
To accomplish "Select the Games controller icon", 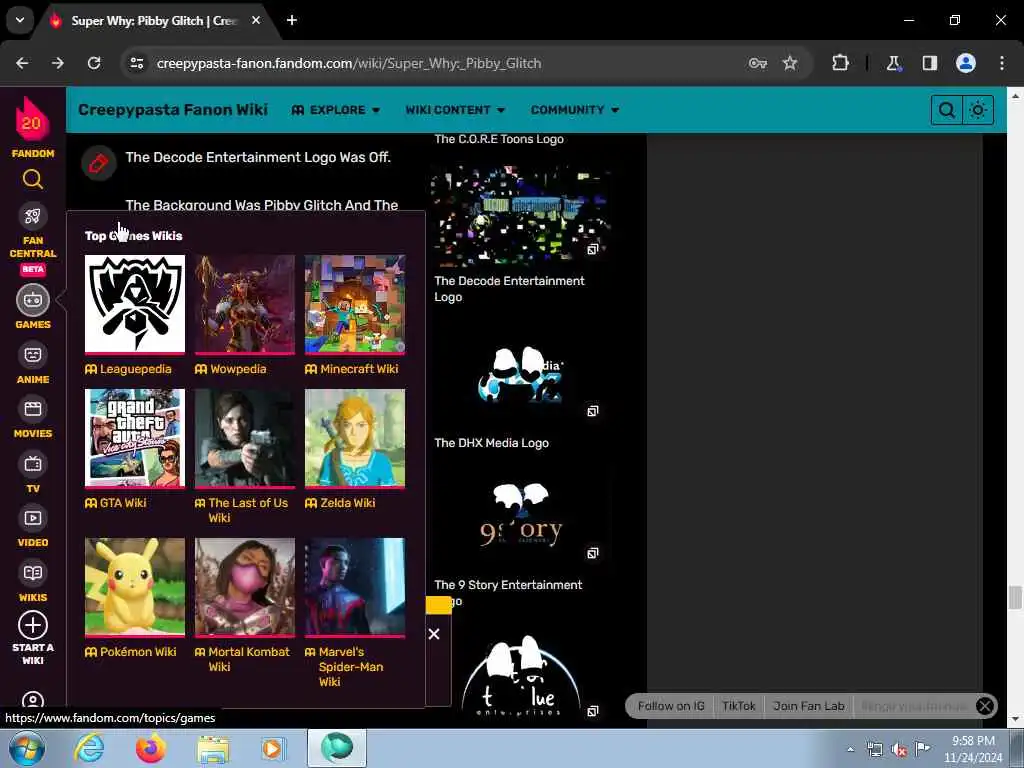I will pyautogui.click(x=33, y=300).
